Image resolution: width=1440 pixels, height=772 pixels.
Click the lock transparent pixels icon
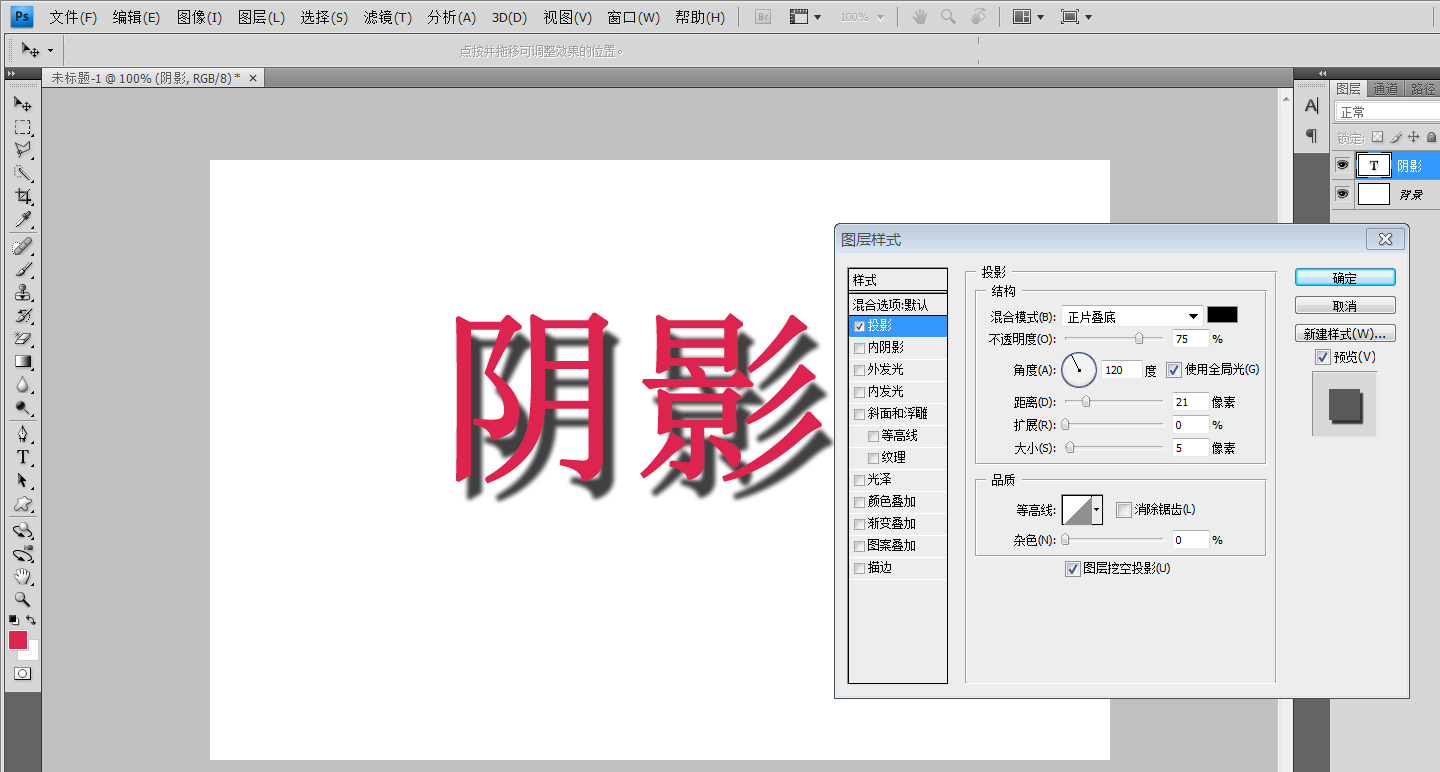click(1377, 137)
